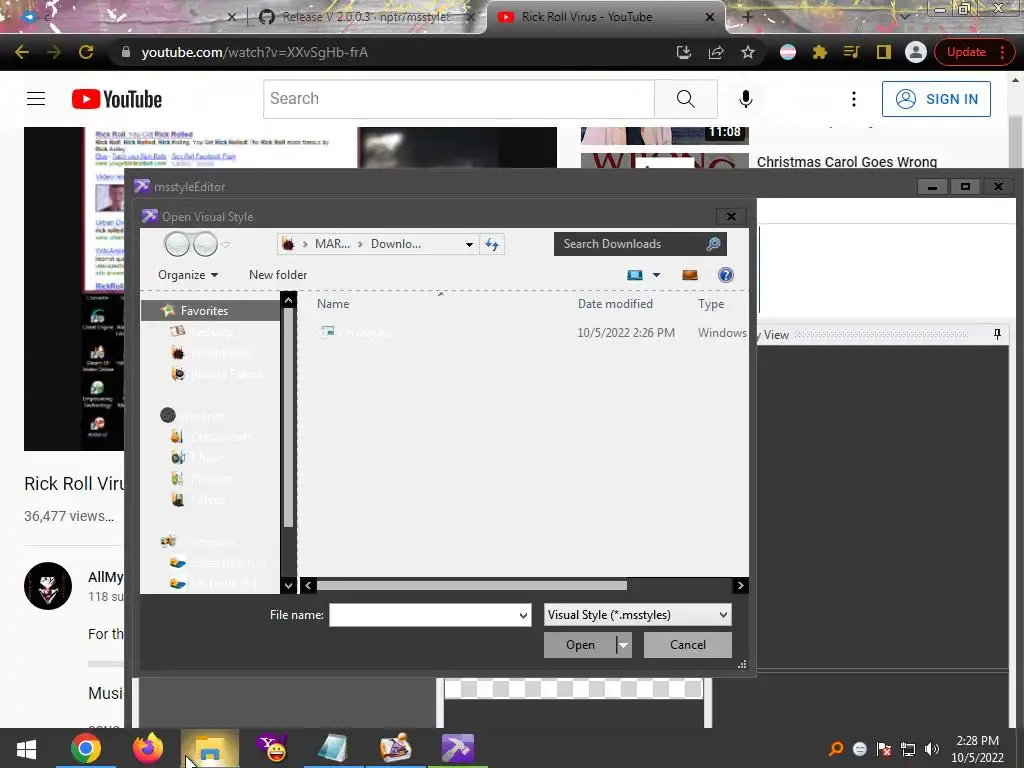Reload the YouTube page
The image size is (1024, 768).
(x=86, y=52)
